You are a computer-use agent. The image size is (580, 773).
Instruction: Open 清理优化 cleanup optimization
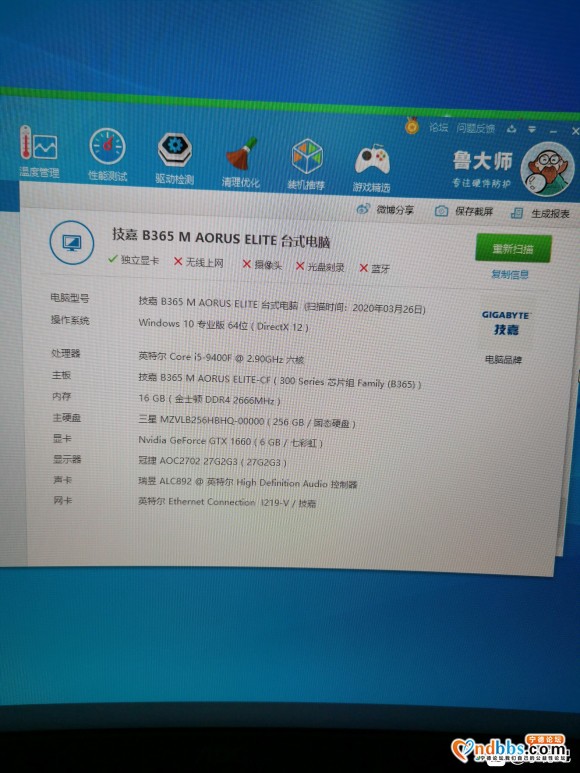click(240, 162)
